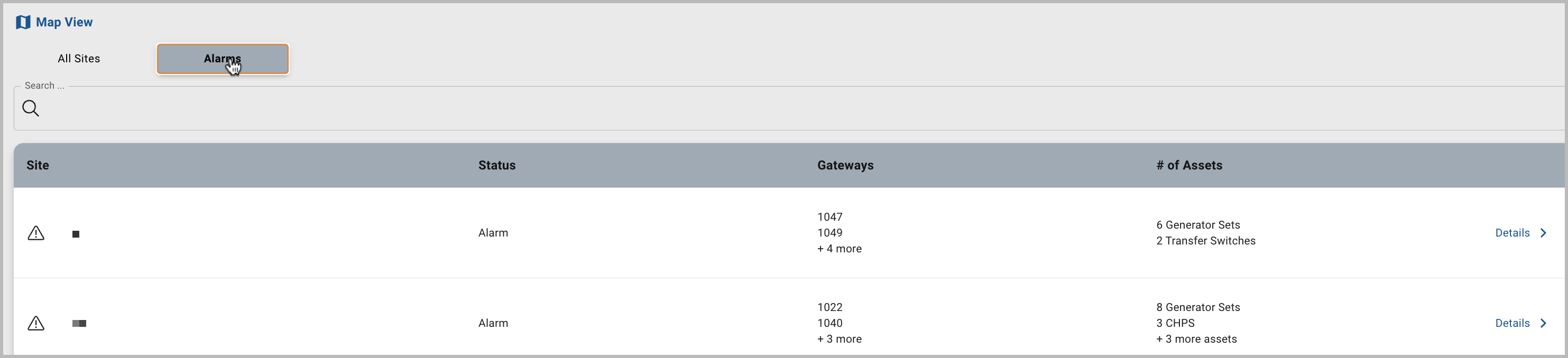Viewport: 1568px width, 358px height.
Task: Open the Map View link
Action: pyautogui.click(x=64, y=23)
